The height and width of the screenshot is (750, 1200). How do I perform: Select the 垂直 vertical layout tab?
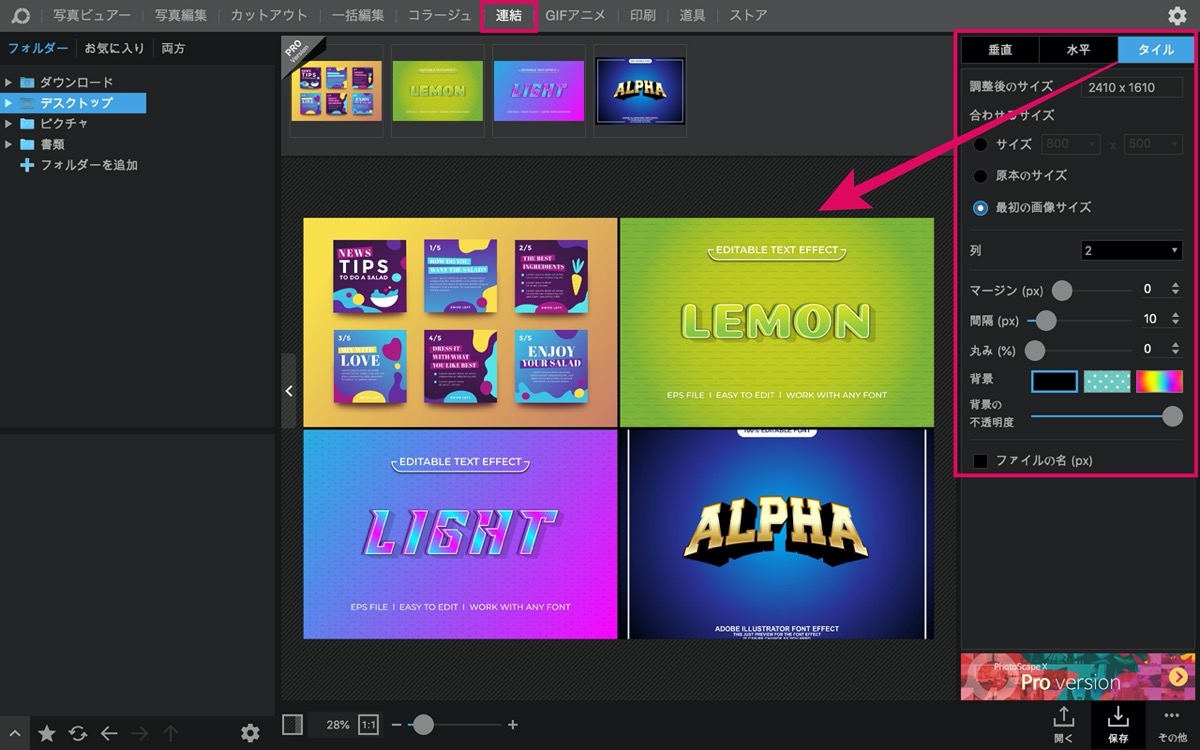tap(1000, 49)
